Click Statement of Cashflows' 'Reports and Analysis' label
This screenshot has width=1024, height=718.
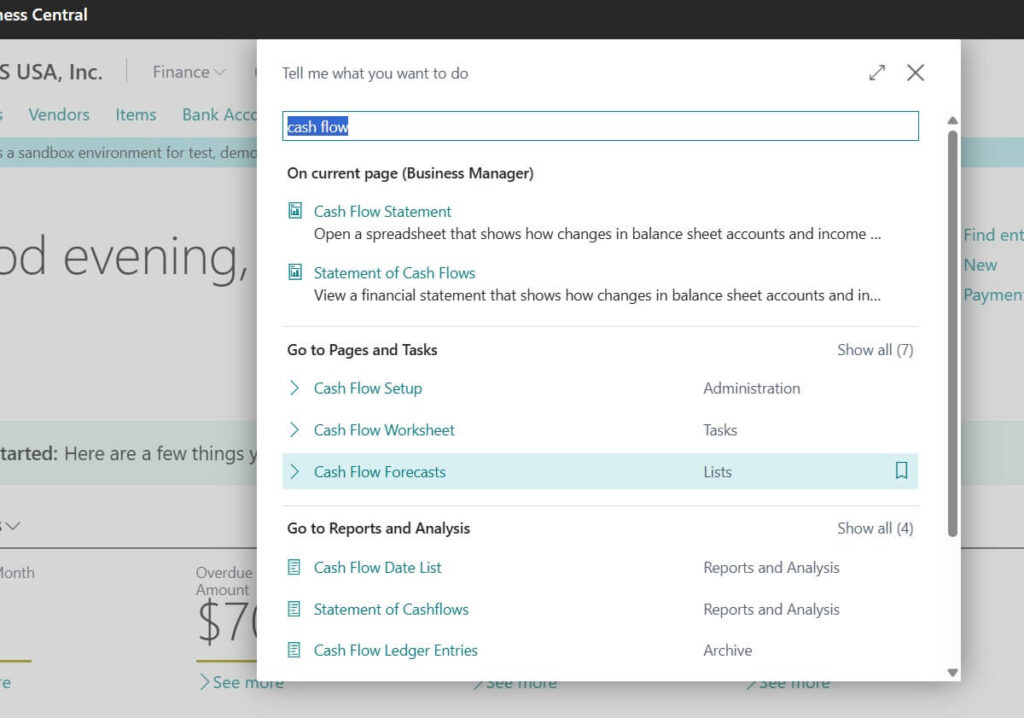(x=771, y=610)
